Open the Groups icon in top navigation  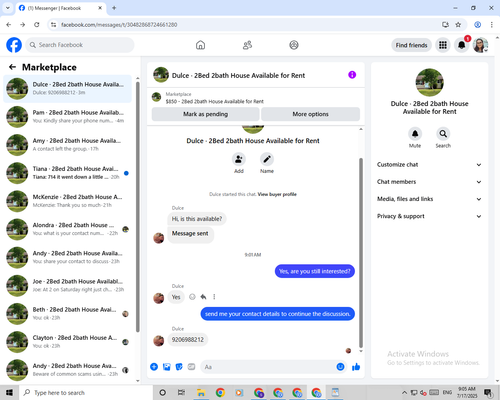pos(294,45)
